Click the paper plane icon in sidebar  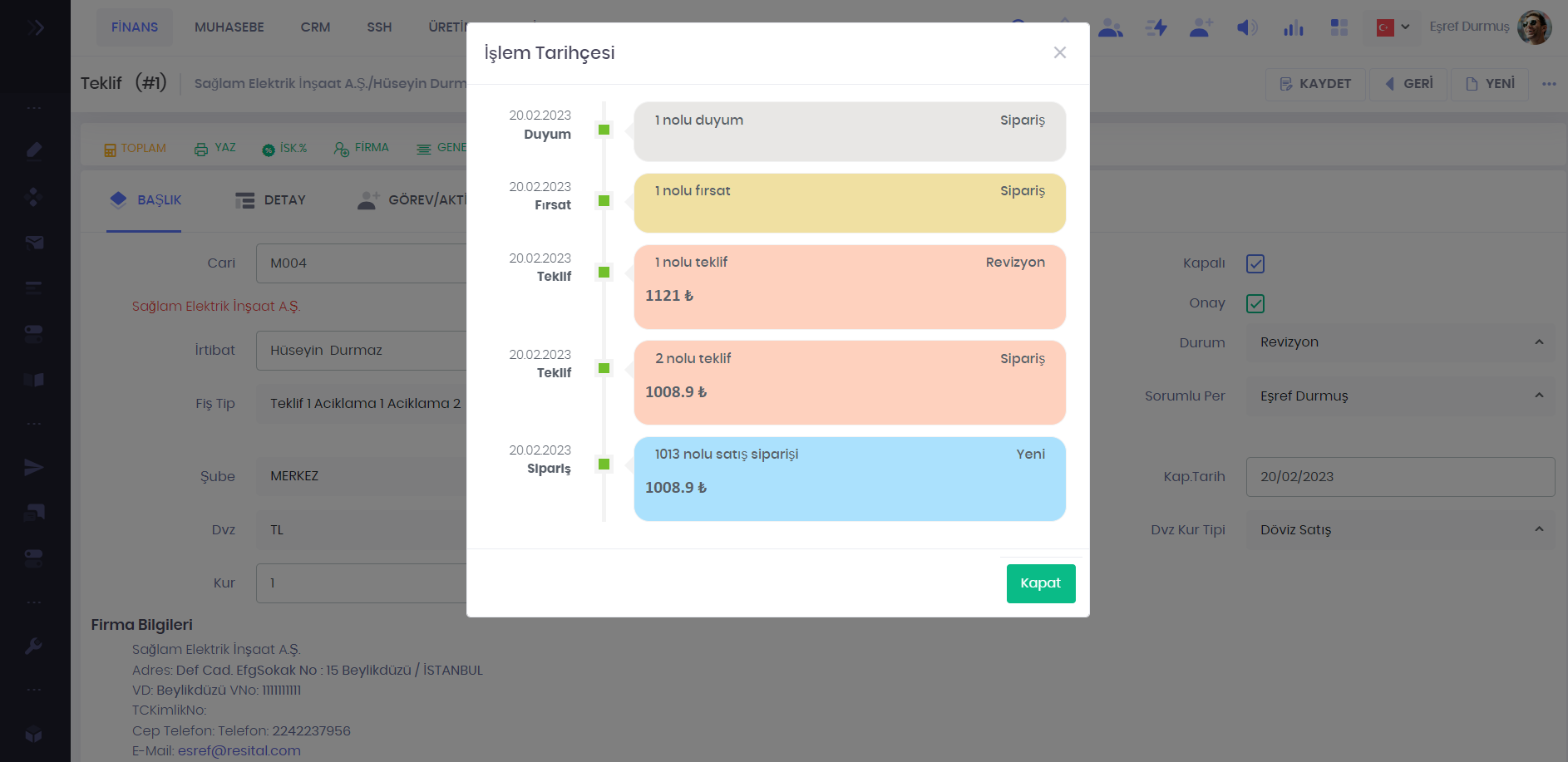pyautogui.click(x=33, y=467)
